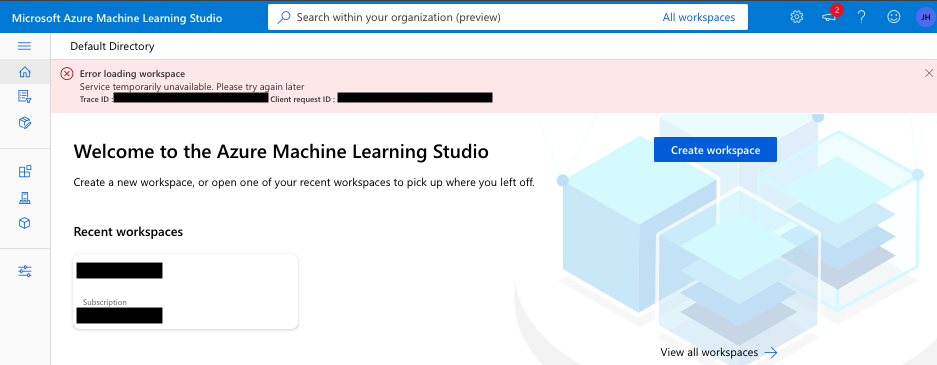Send feedback via smiley icon

[x=893, y=17]
